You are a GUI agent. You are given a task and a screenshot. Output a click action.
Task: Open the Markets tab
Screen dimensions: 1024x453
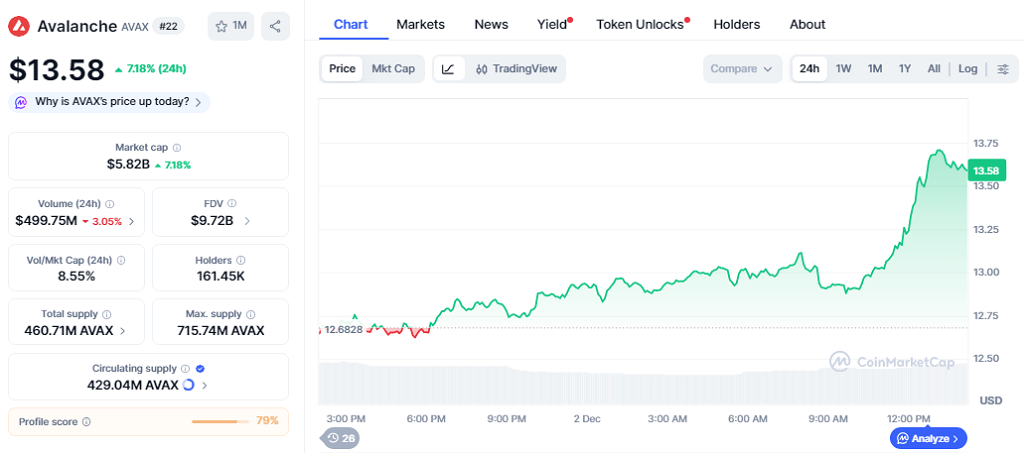(420, 24)
